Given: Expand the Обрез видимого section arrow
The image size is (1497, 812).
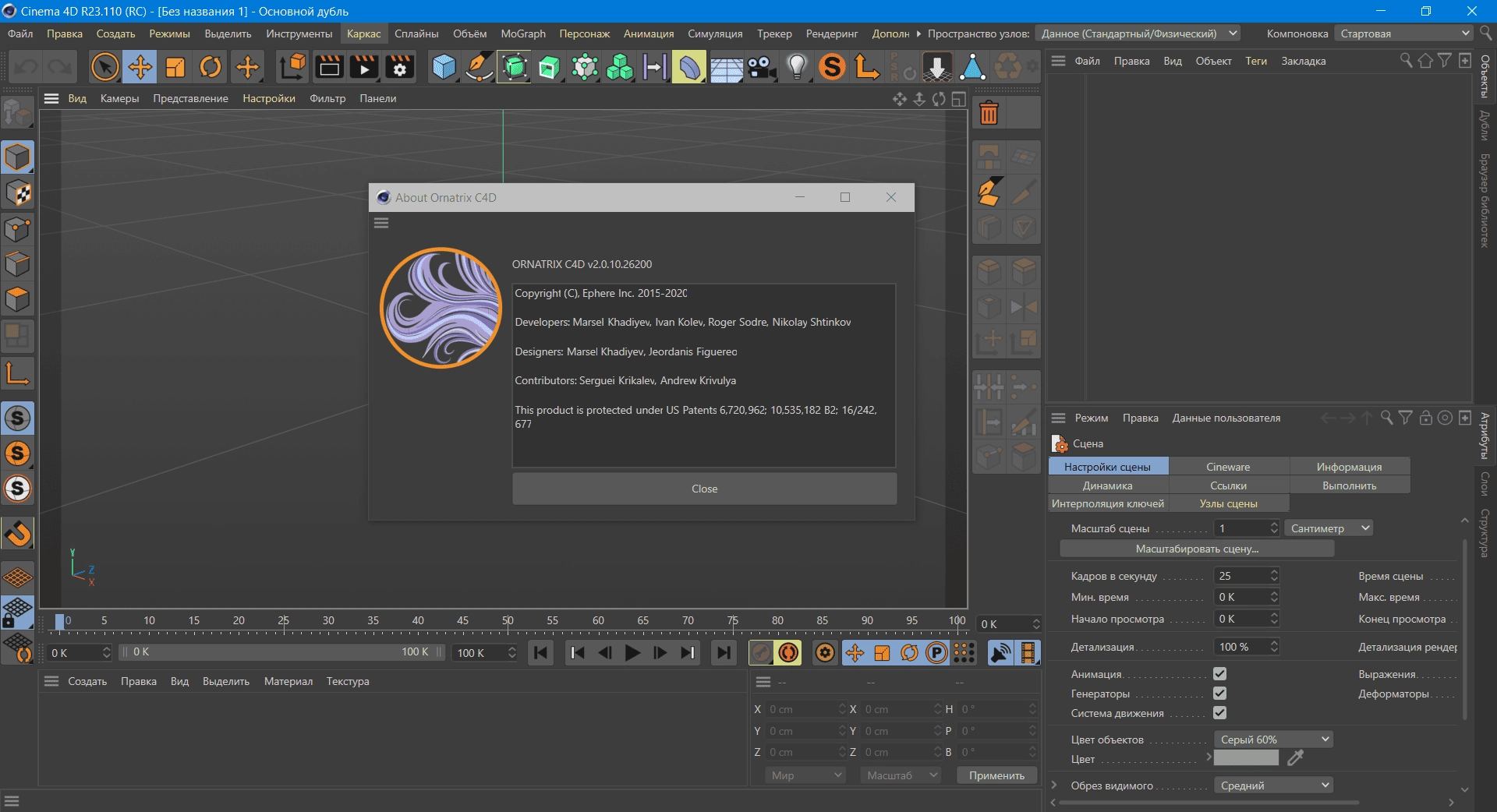Looking at the screenshot, I should (1054, 785).
